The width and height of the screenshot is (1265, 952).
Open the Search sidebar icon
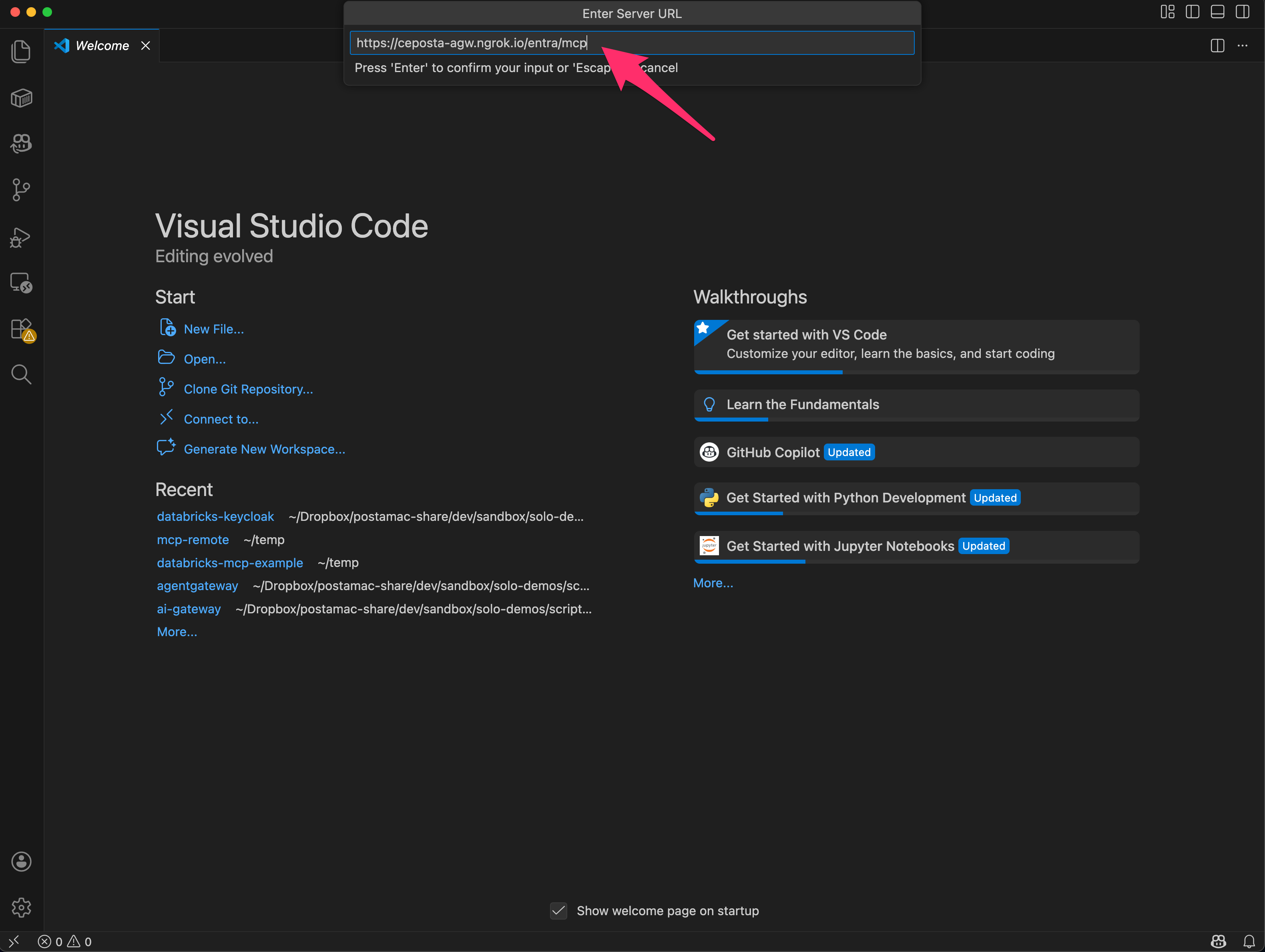click(x=21, y=374)
